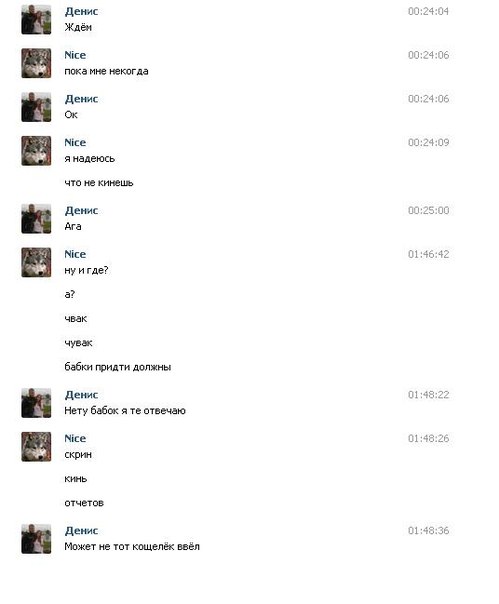Click the wolf avatar beside 'пока мне некогда'

click(36, 63)
